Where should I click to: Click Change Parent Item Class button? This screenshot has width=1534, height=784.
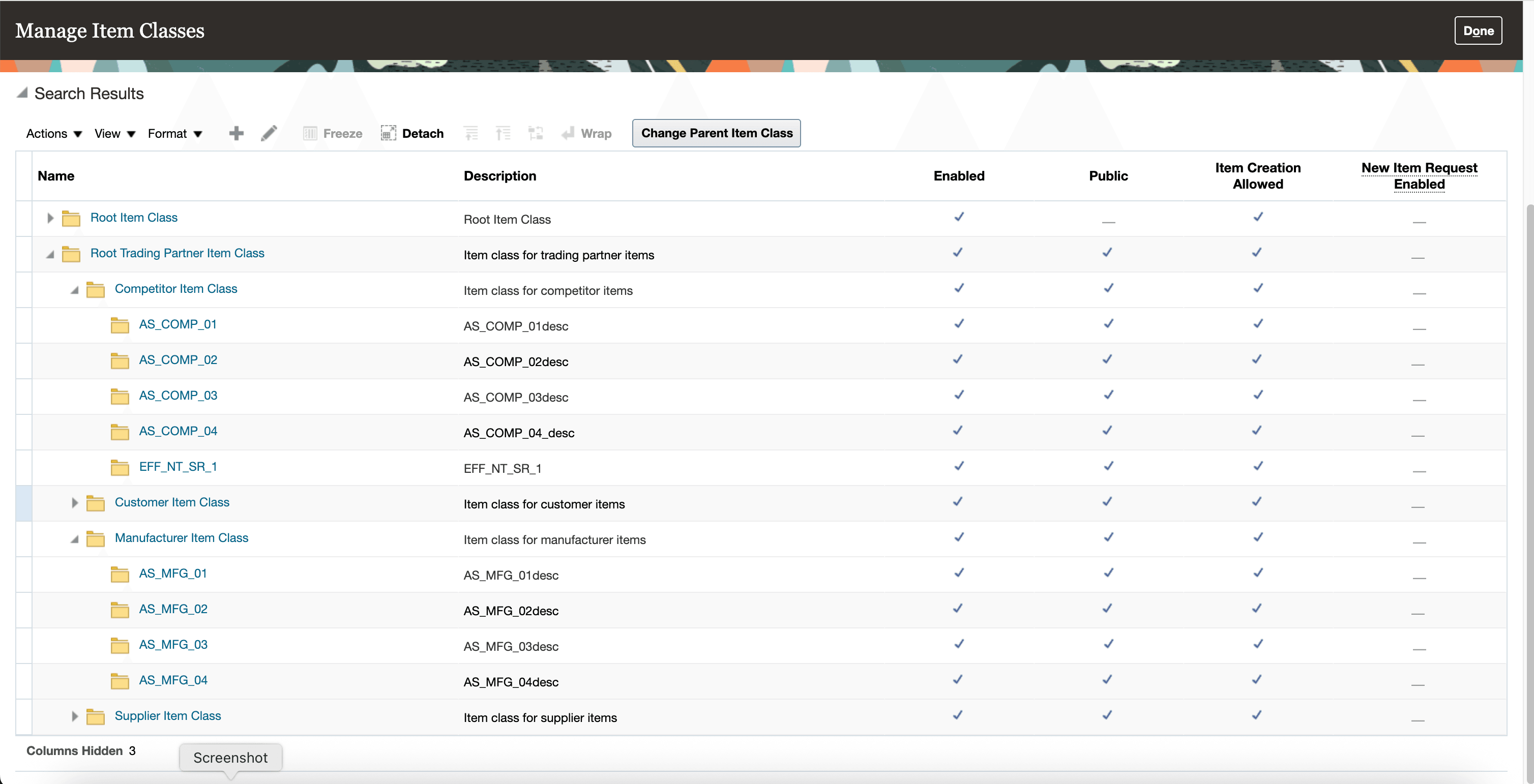click(x=716, y=133)
